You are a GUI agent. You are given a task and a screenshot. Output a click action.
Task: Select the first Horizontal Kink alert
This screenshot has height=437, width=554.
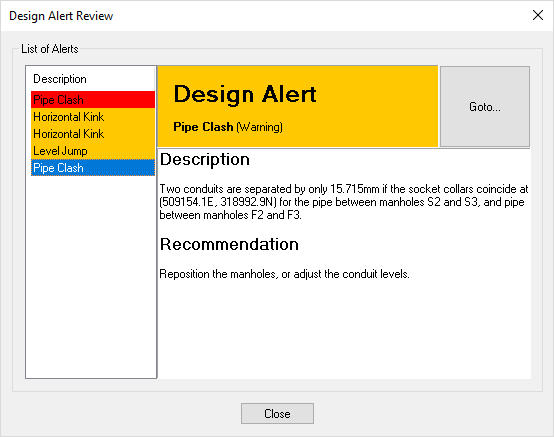93,117
